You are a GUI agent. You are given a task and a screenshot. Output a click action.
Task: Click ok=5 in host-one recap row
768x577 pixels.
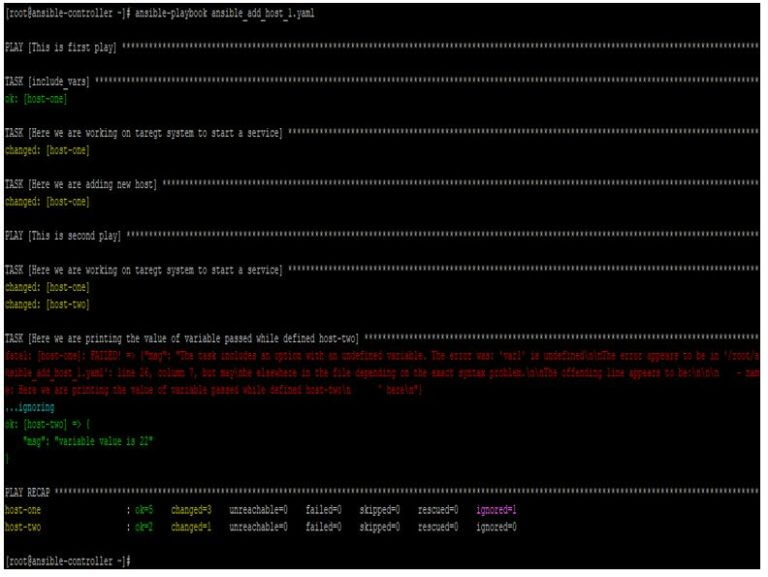(144, 510)
